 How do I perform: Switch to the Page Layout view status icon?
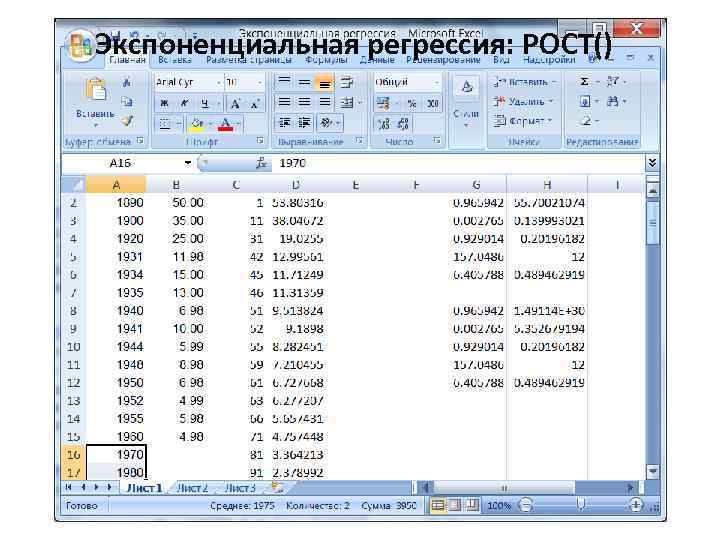(455, 506)
